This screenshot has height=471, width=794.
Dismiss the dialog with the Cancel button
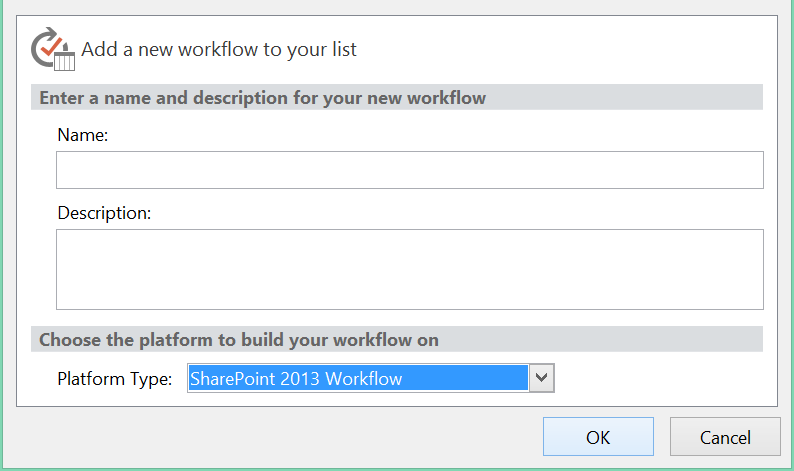[724, 437]
